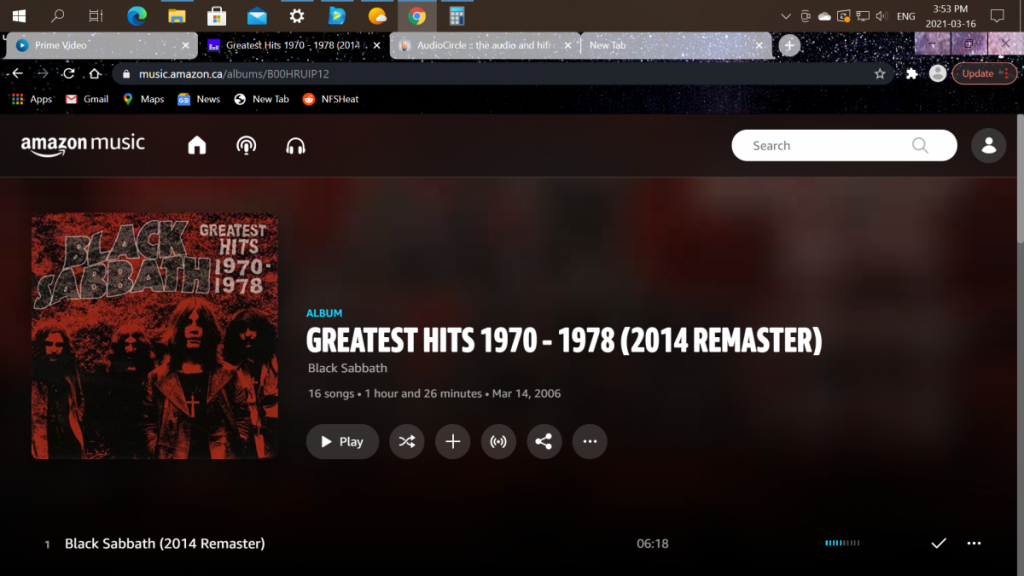Switch to the New Tab browser tab
This screenshot has width=1024, height=576.
coord(677,45)
